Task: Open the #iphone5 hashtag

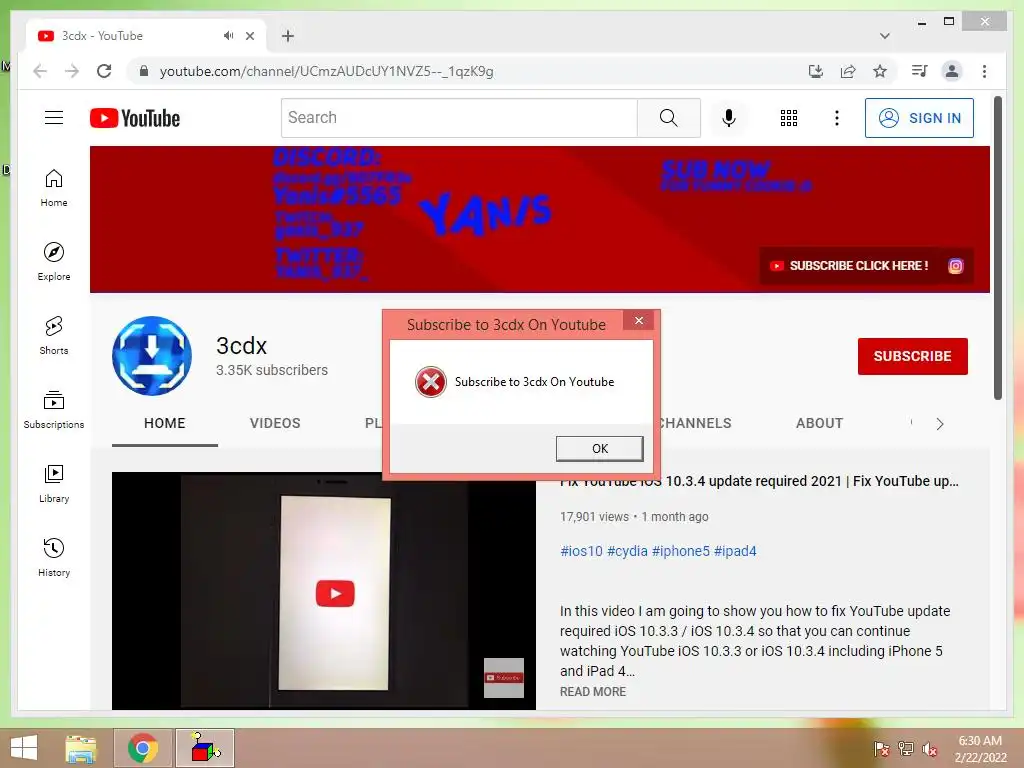Action: pos(680,551)
